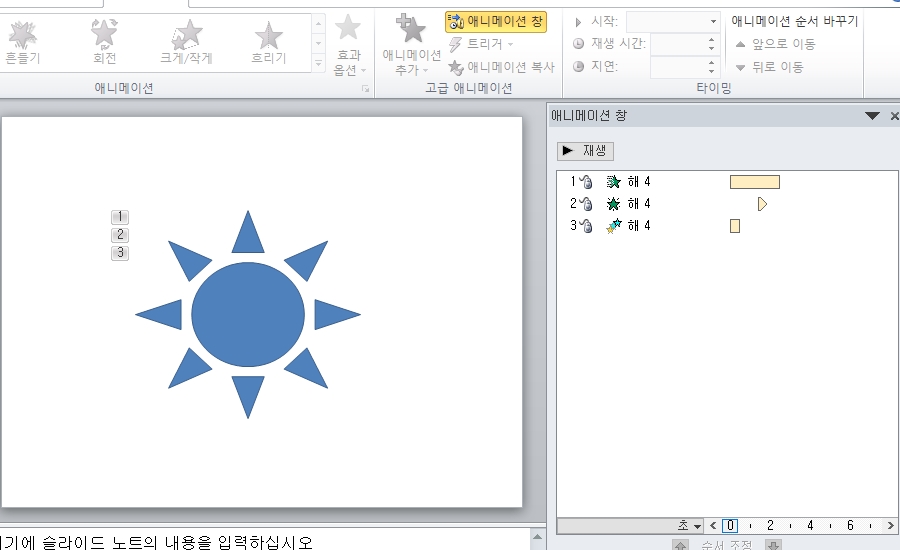Click animation tag 3 on slide

[x=120, y=252]
